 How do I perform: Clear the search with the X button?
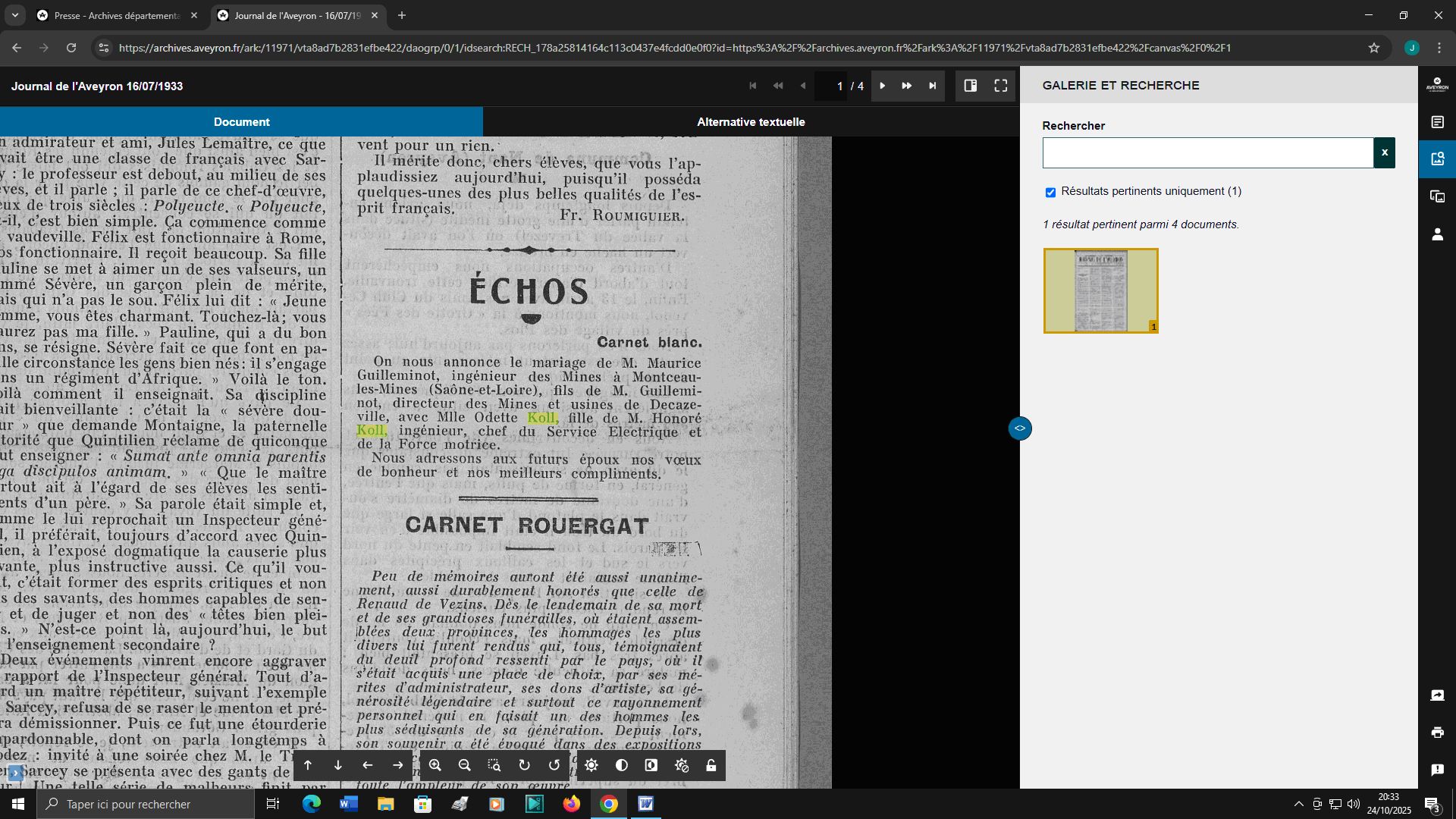click(1384, 152)
